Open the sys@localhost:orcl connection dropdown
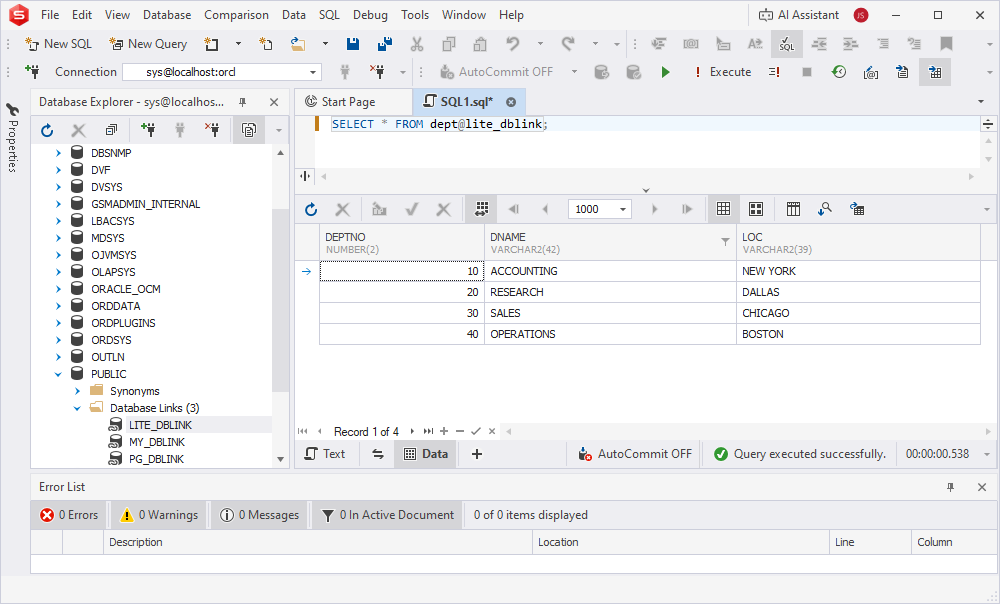The width and height of the screenshot is (1000, 604). click(312, 71)
